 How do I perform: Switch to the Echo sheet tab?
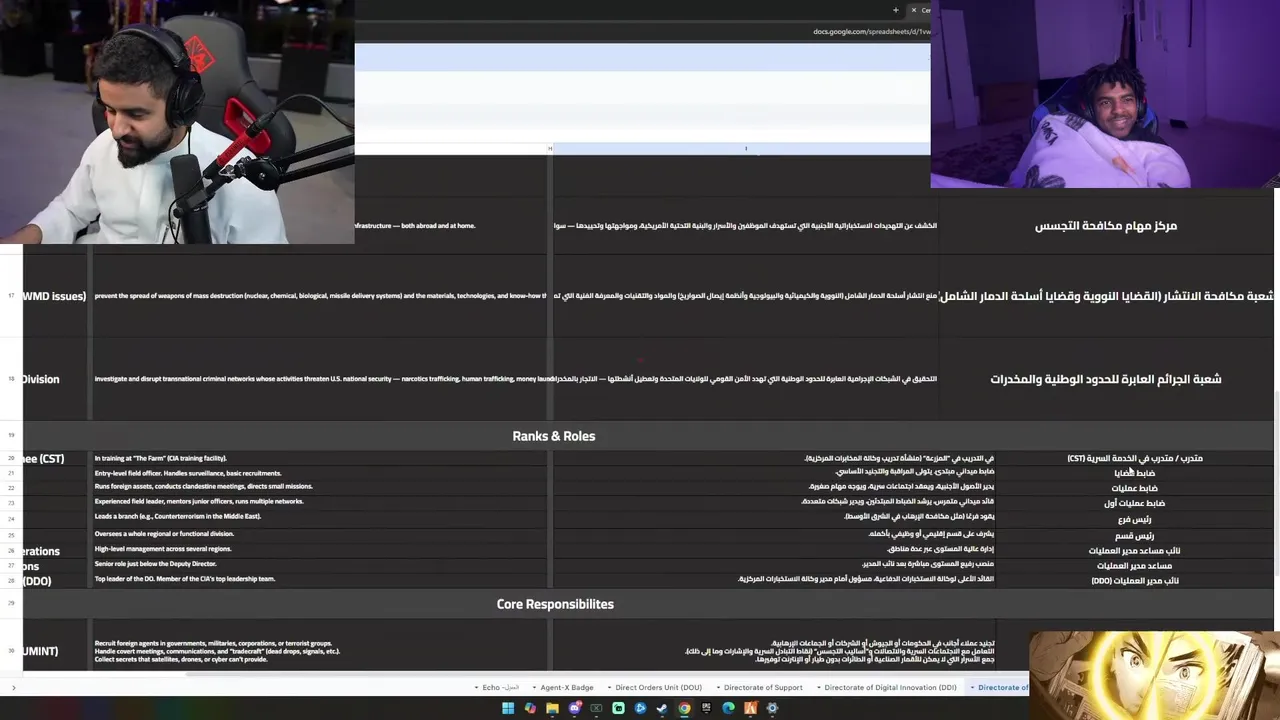tap(500, 687)
